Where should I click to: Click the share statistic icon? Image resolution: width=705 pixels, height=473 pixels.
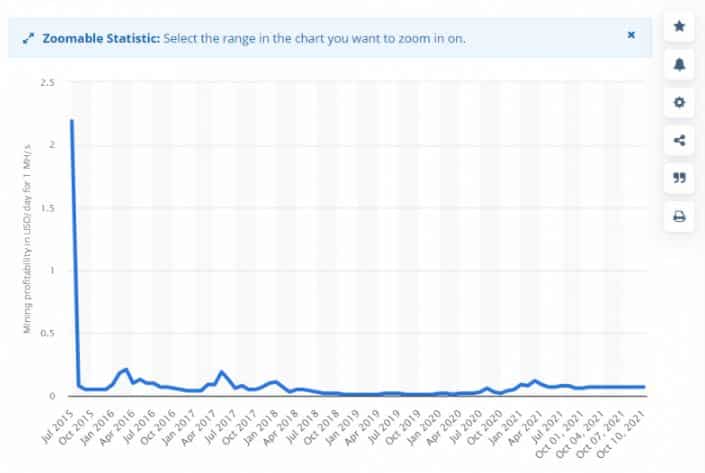pos(679,140)
